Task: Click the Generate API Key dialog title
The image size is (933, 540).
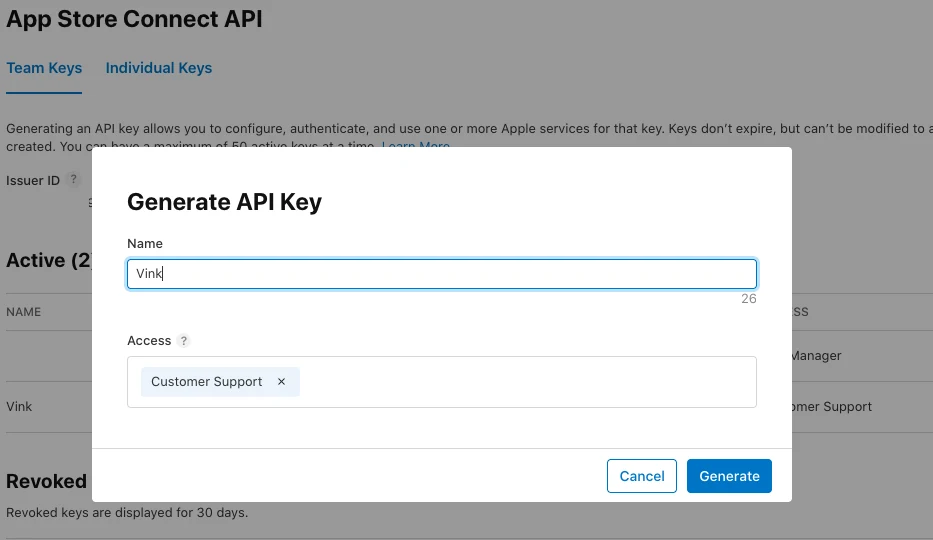Action: pos(224,202)
